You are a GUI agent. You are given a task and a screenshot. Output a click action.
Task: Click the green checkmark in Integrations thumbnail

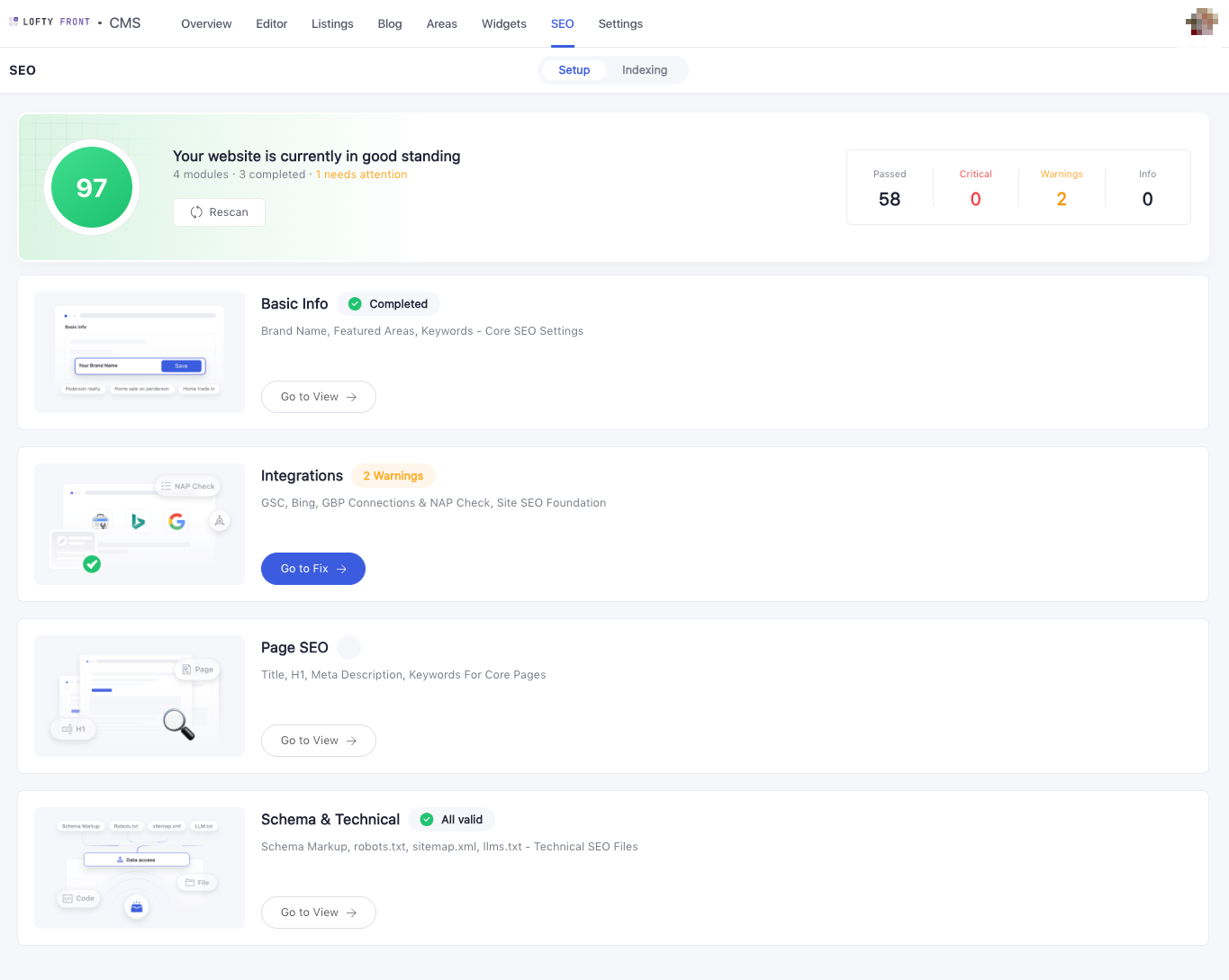[x=92, y=564]
